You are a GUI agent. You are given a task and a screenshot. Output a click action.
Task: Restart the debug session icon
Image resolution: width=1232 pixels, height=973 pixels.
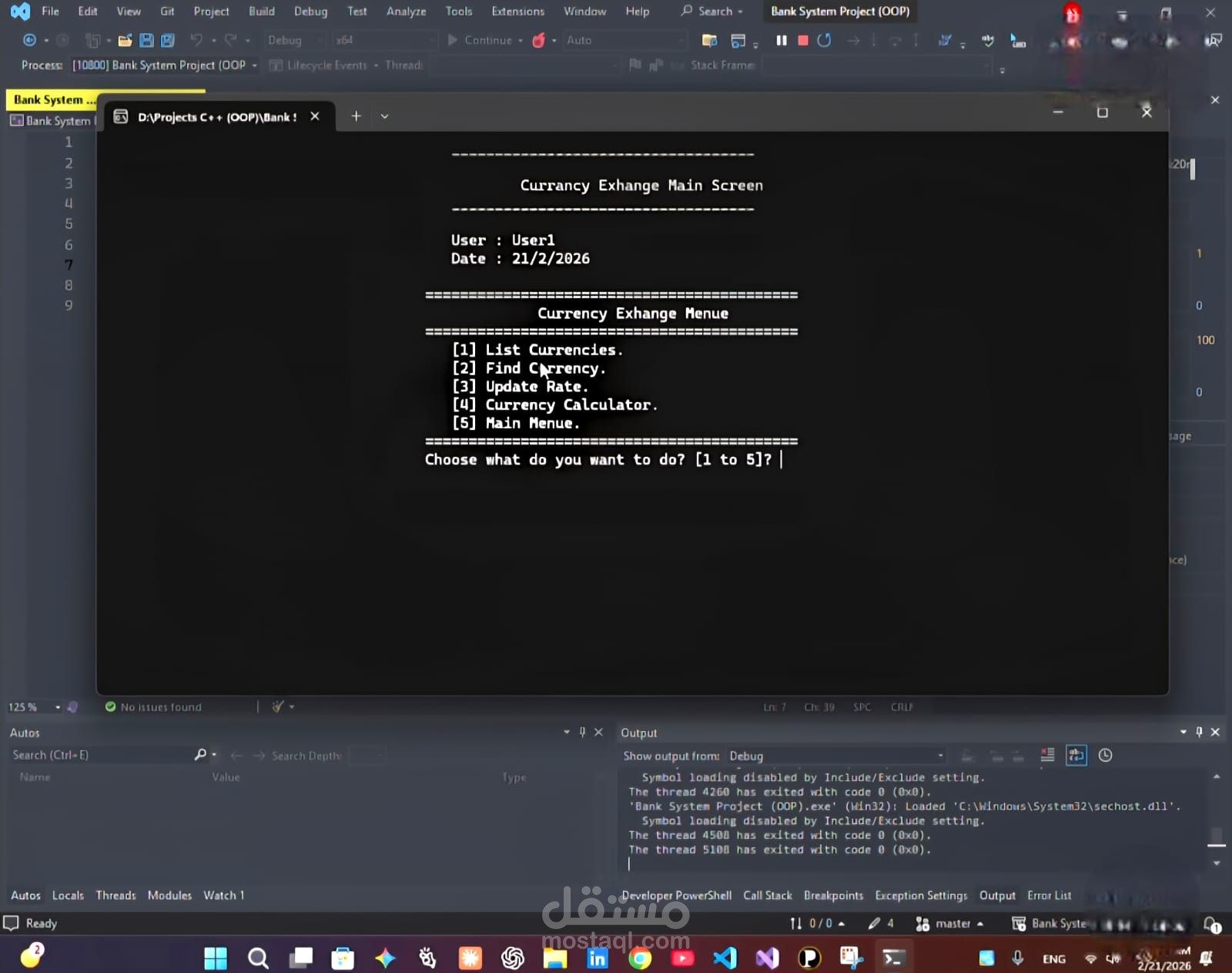[824, 40]
